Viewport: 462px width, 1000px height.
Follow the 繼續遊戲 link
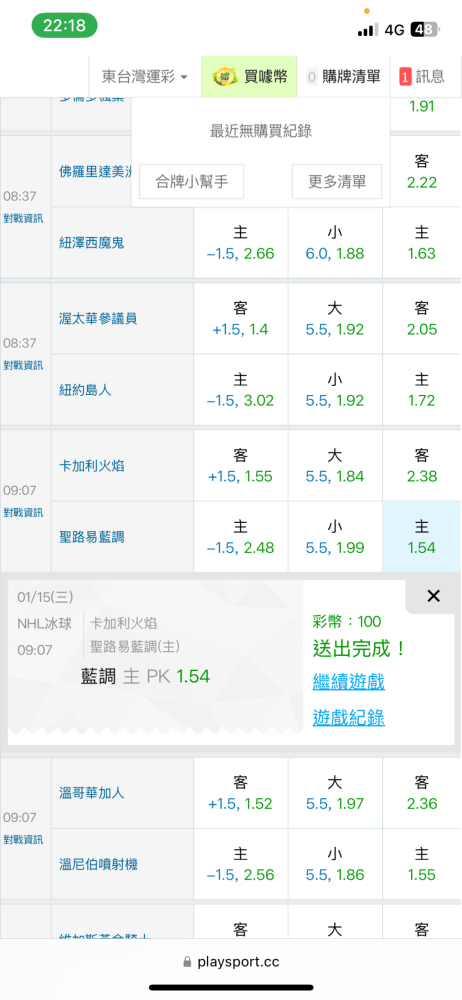click(348, 682)
